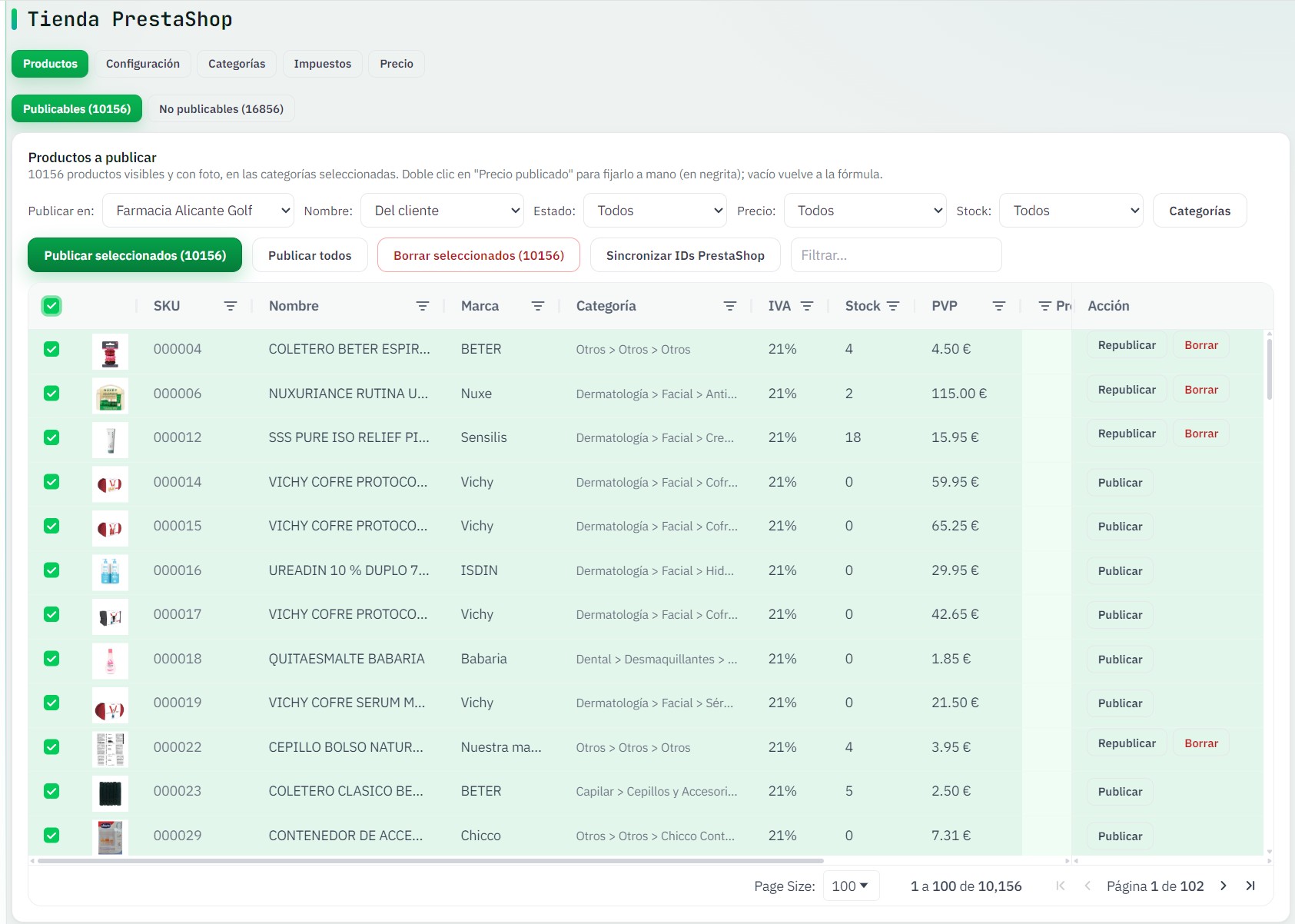Click product image for SKU 000023
The height and width of the screenshot is (924, 1295).
tap(110, 794)
